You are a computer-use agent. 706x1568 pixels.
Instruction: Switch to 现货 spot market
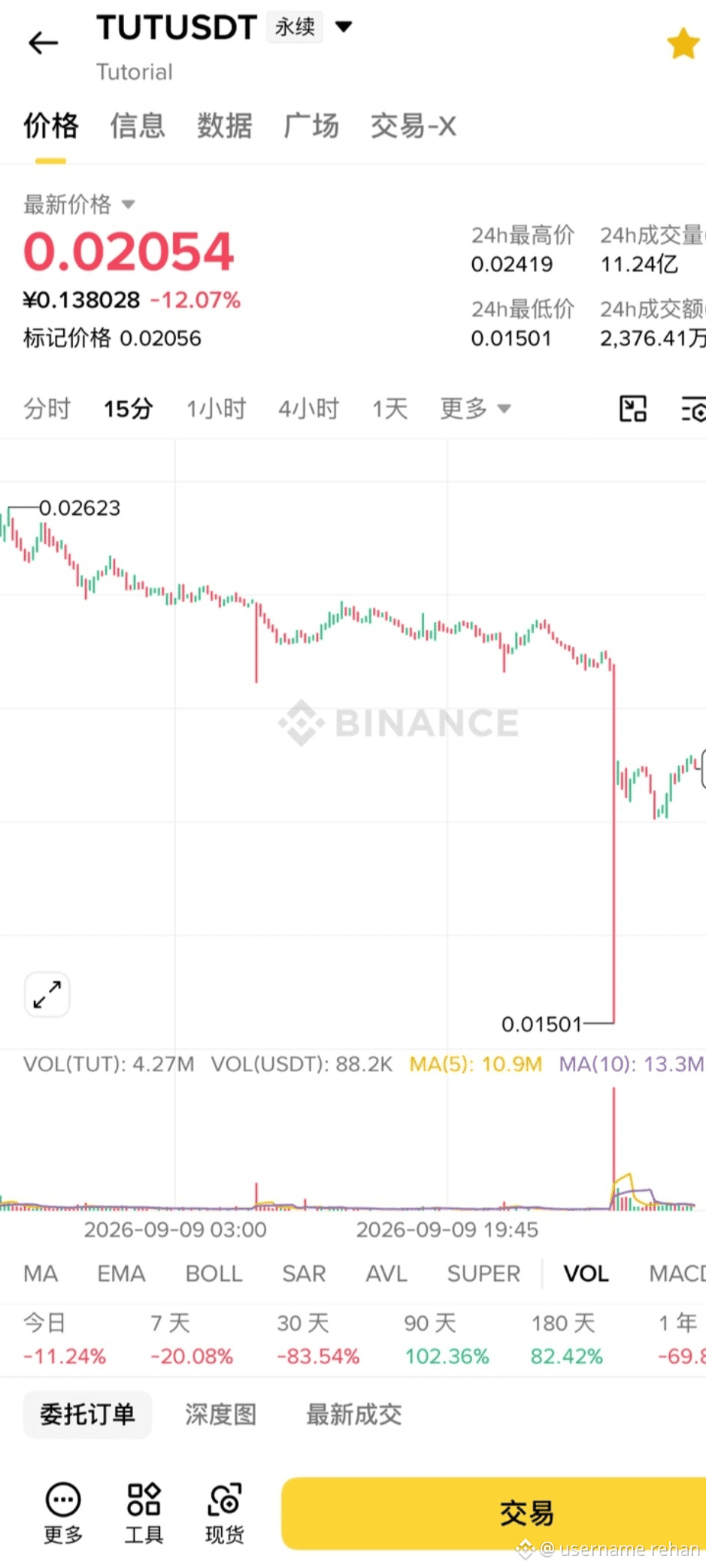click(224, 1512)
